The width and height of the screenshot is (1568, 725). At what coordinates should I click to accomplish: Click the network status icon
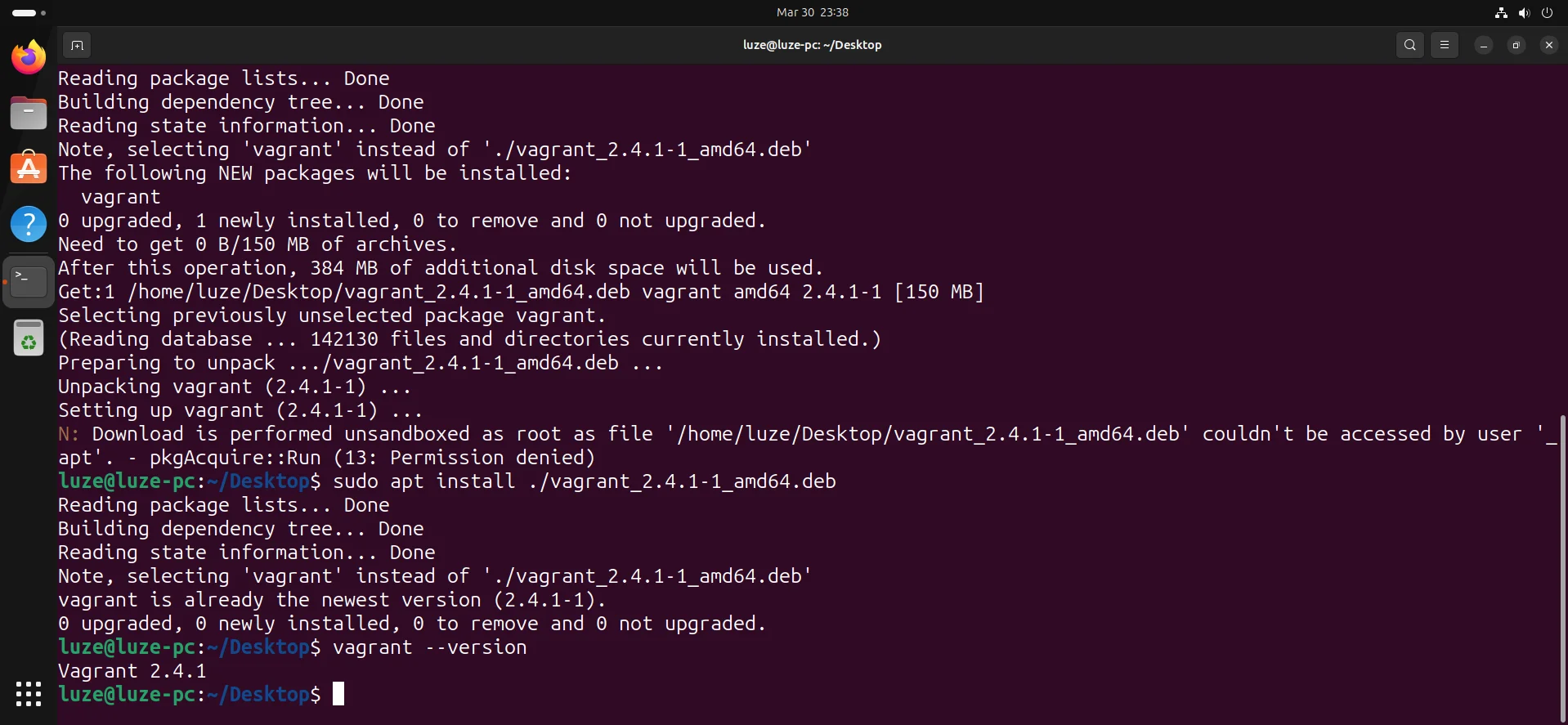pos(1501,12)
